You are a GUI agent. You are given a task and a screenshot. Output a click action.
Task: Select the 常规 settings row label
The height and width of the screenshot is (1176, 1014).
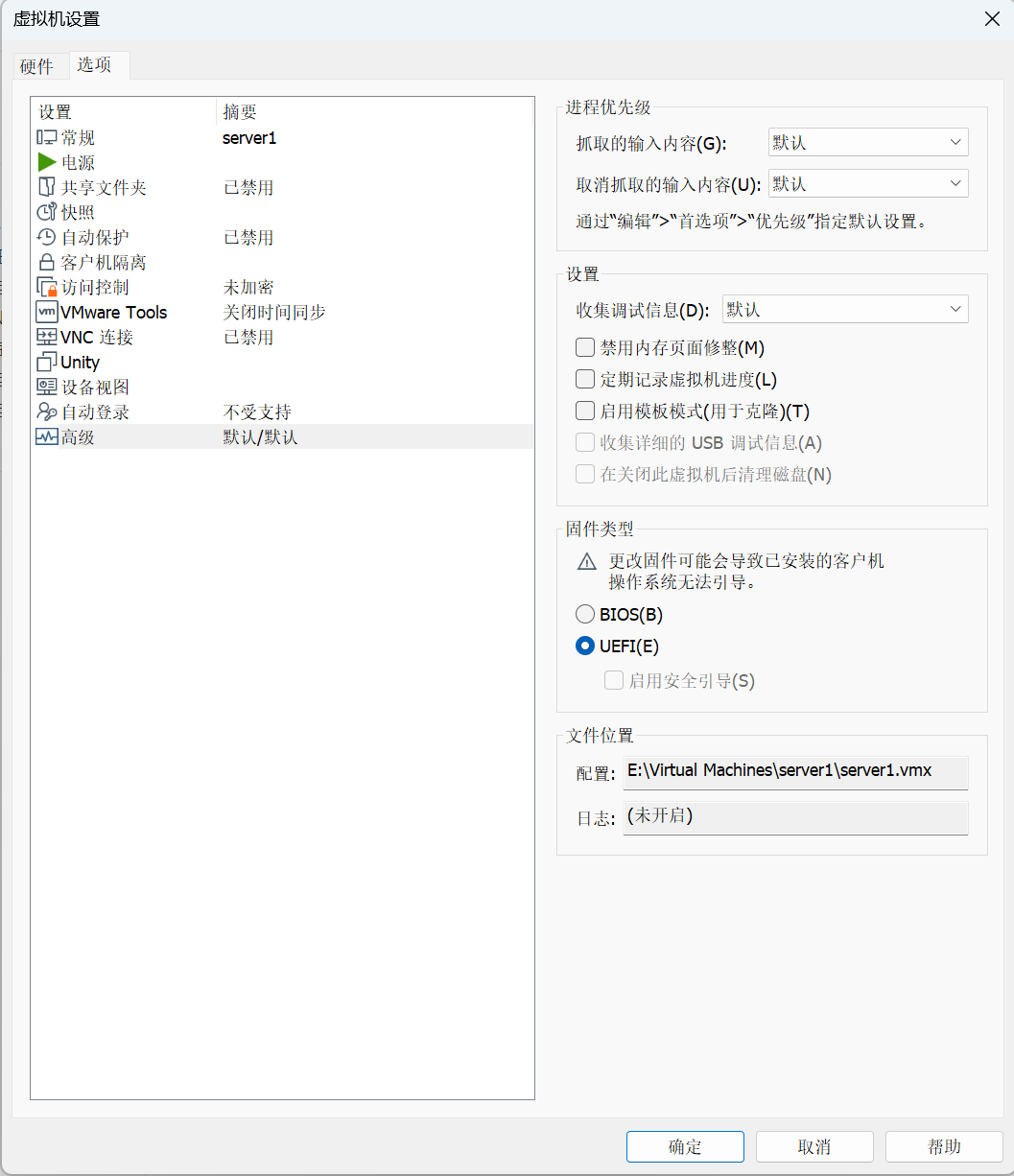pyautogui.click(x=79, y=138)
